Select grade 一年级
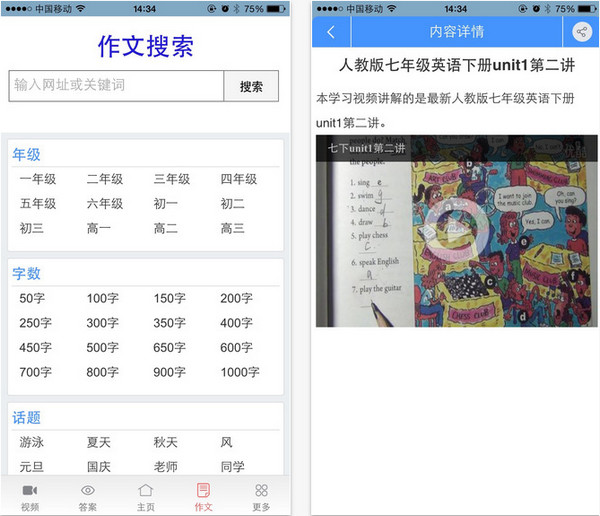Viewport: 600px width, 516px height. (x=38, y=179)
